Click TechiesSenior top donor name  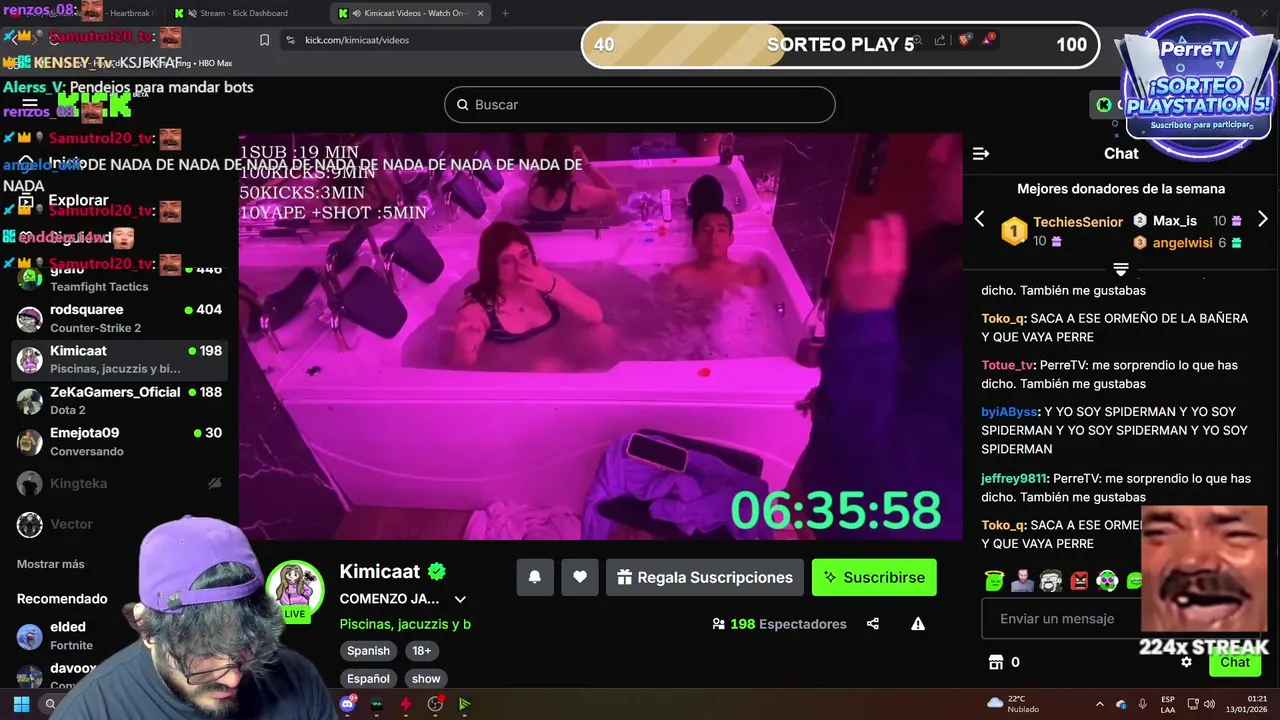tap(1078, 222)
